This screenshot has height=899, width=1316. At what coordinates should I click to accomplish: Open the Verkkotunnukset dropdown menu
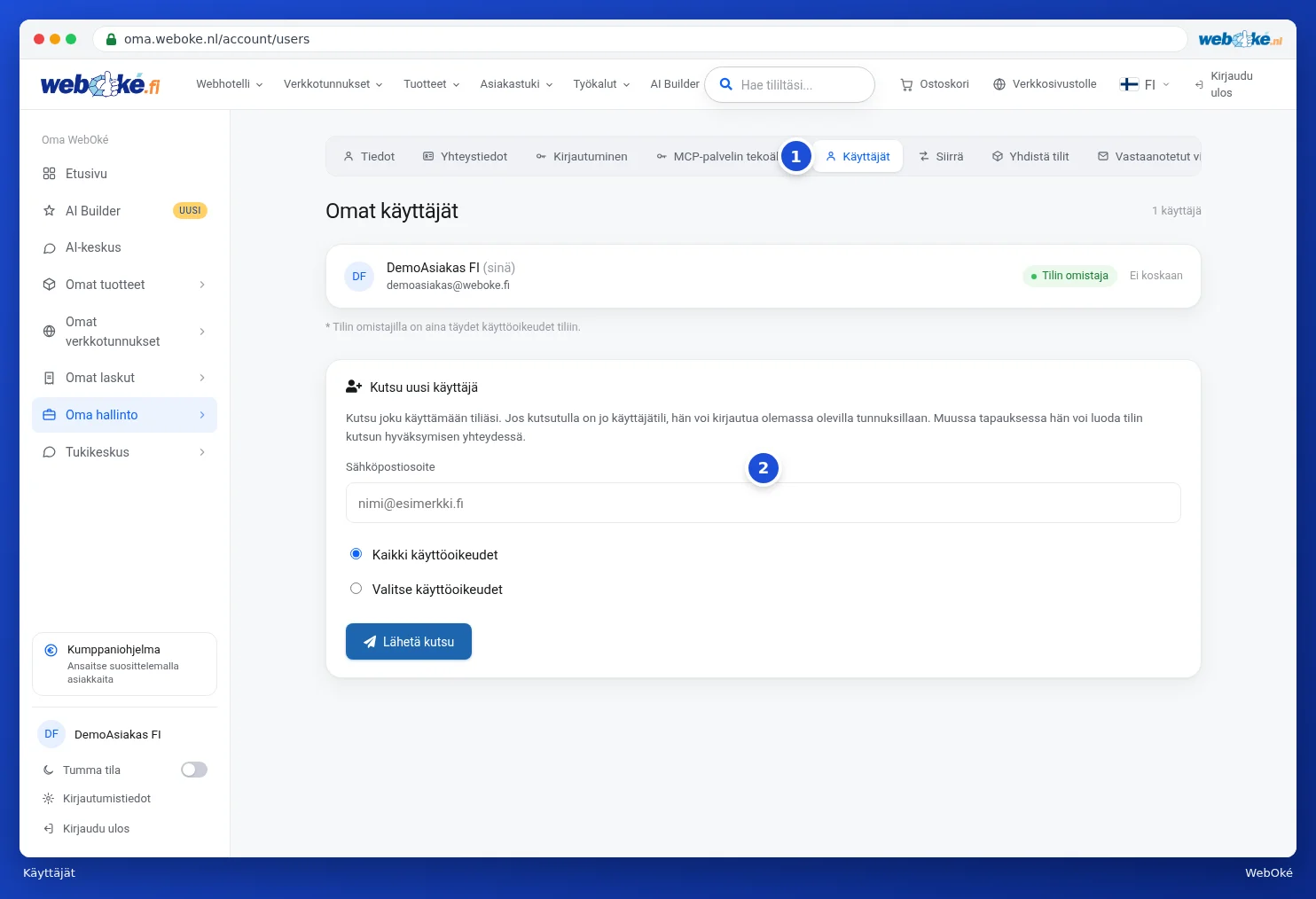point(333,84)
